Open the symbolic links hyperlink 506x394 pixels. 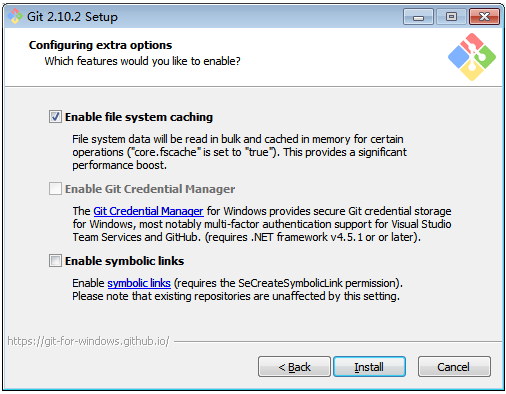click(x=139, y=283)
